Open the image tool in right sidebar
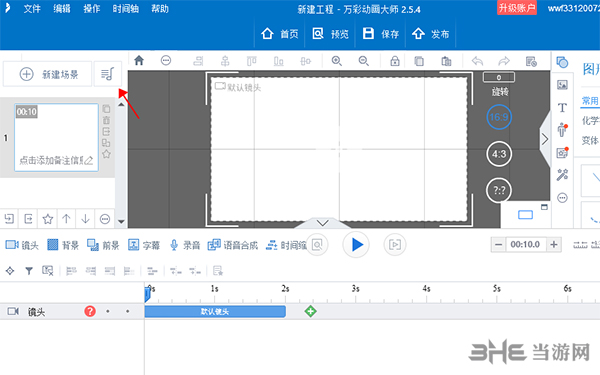 point(562,85)
